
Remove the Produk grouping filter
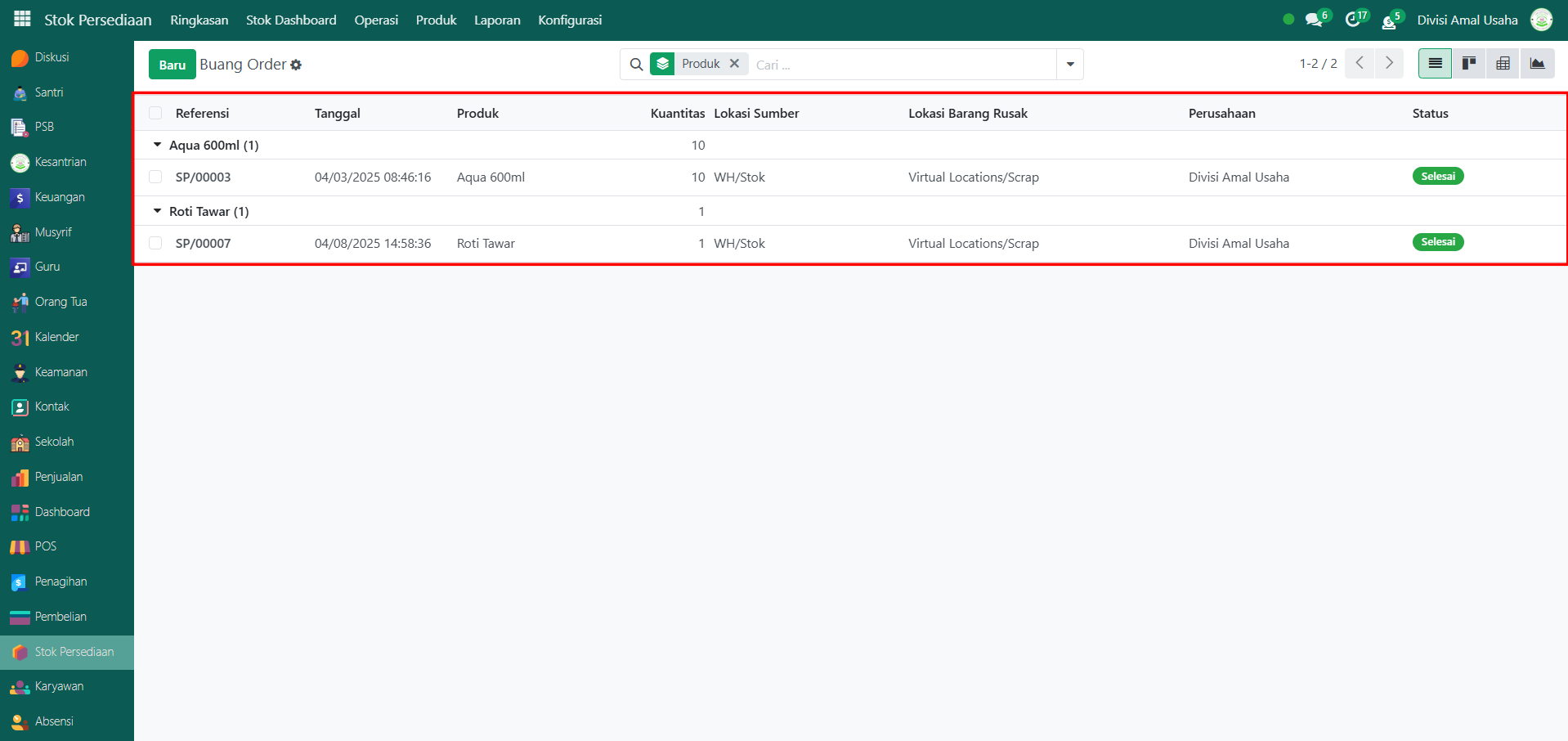tap(734, 64)
